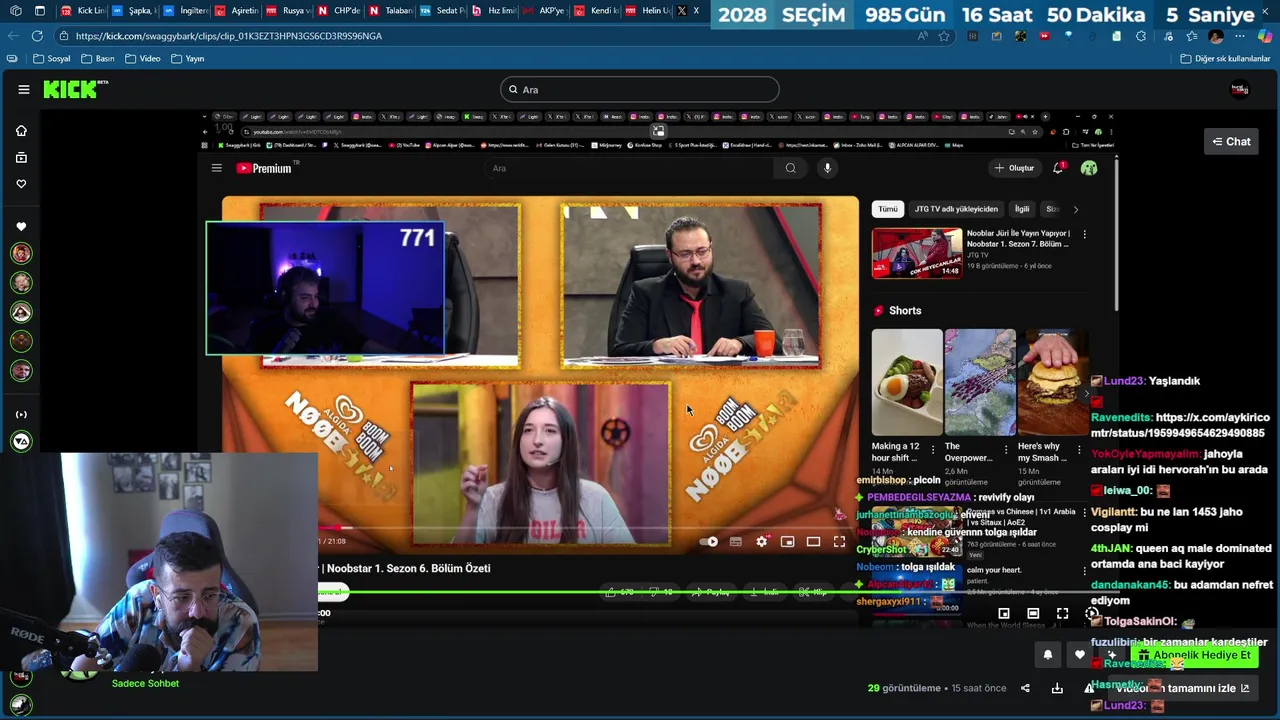Viewport: 1280px width, 720px height.
Task: Open the Sosyal bookmarks folder
Action: (51, 58)
